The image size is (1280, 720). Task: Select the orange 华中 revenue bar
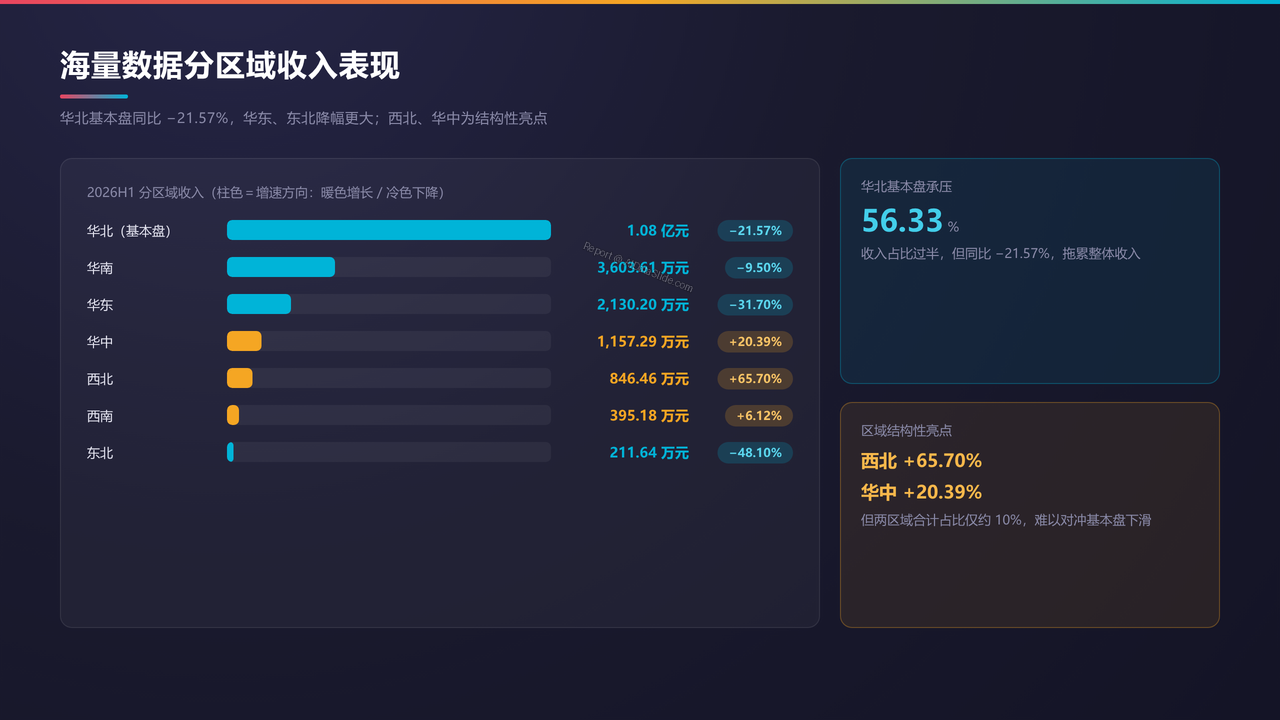coord(244,341)
